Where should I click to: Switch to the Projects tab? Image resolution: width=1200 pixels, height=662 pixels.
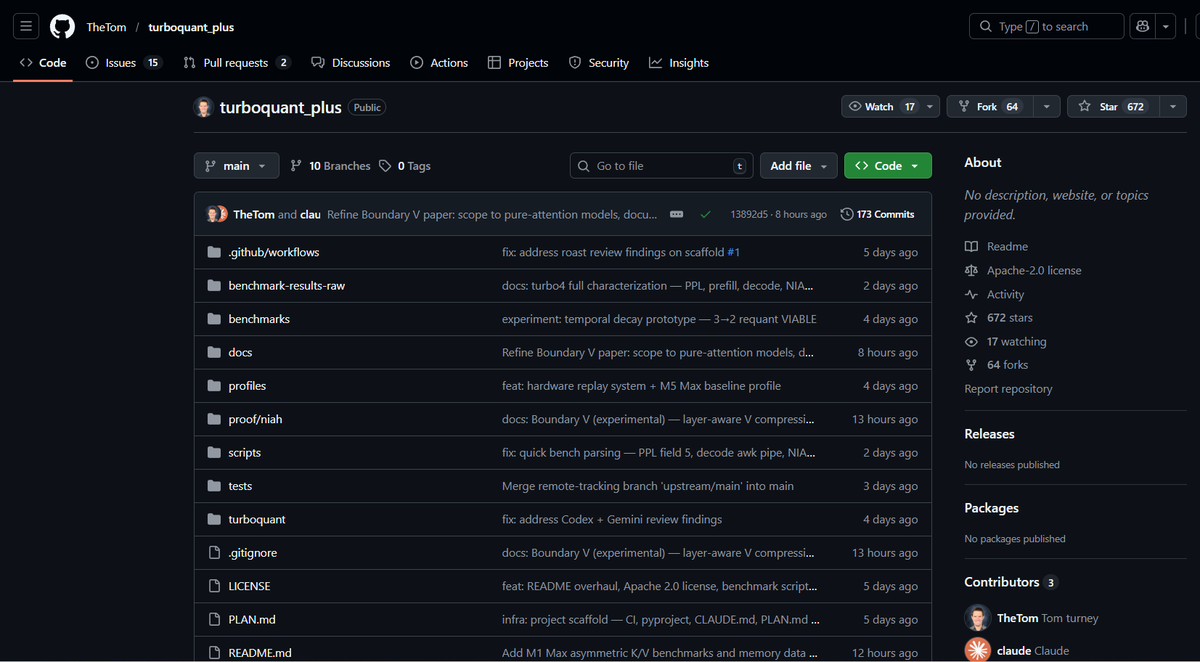pyautogui.click(x=518, y=62)
